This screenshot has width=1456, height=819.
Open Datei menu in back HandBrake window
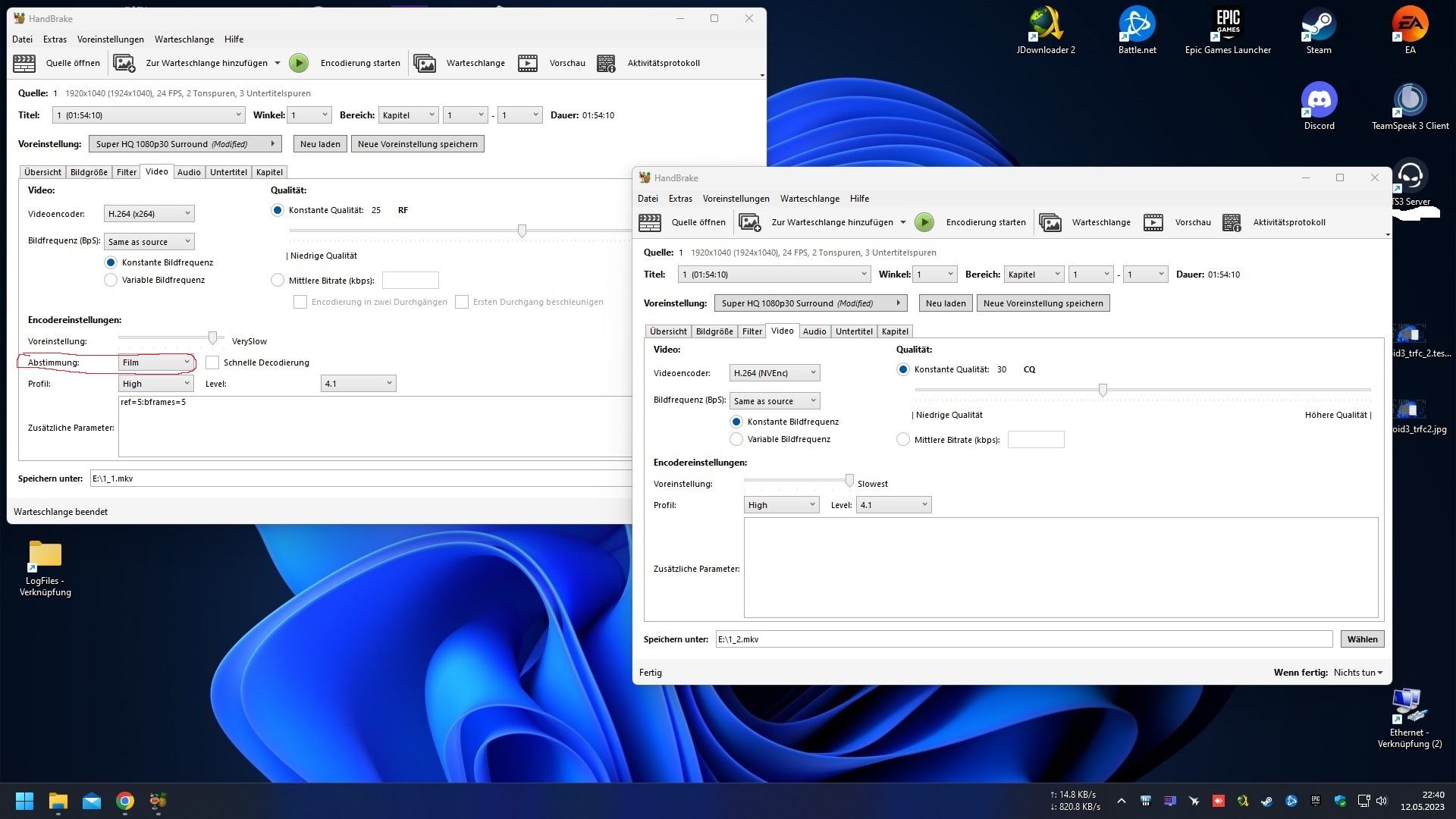[x=22, y=39]
